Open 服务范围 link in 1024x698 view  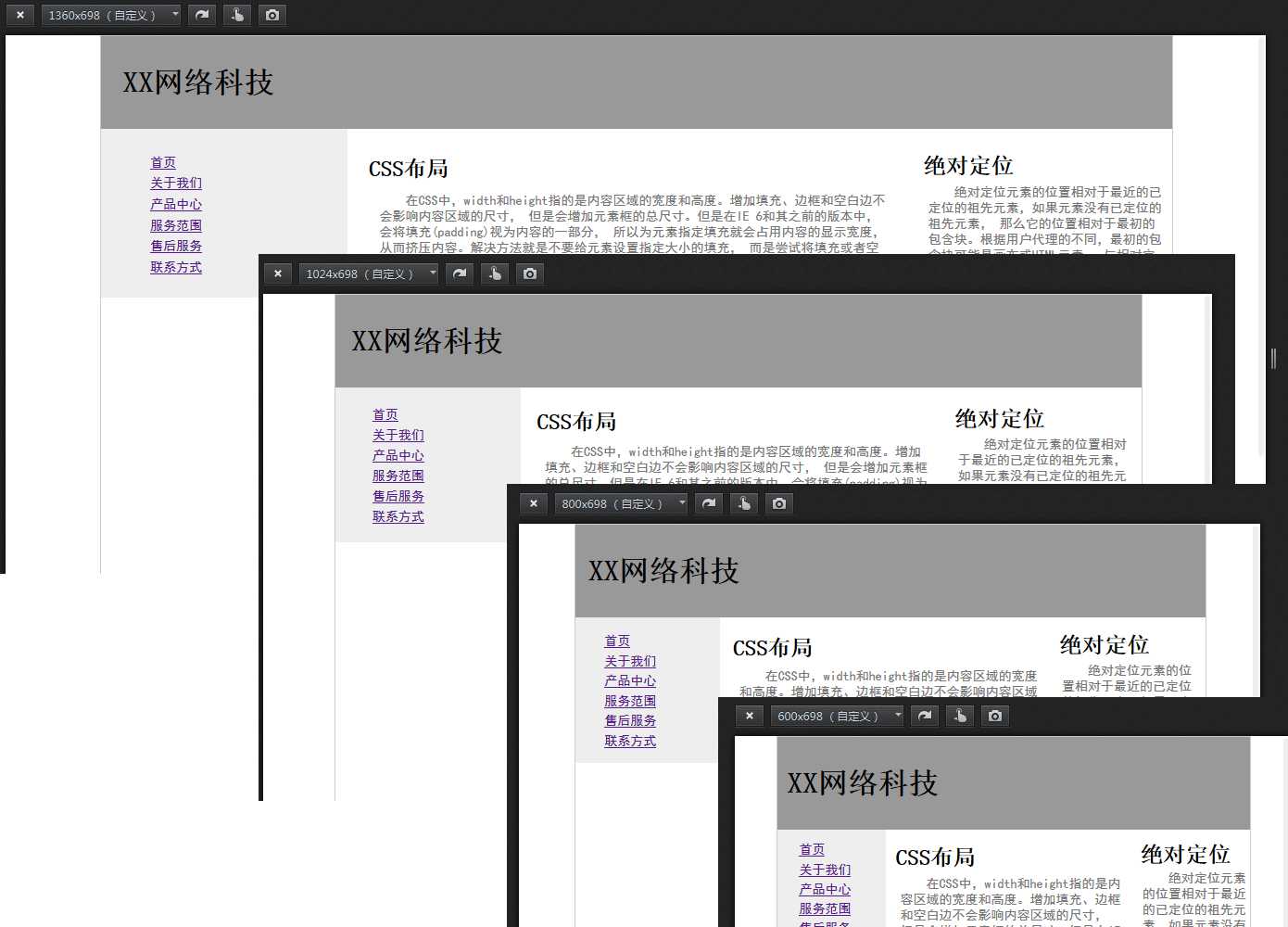(x=398, y=476)
